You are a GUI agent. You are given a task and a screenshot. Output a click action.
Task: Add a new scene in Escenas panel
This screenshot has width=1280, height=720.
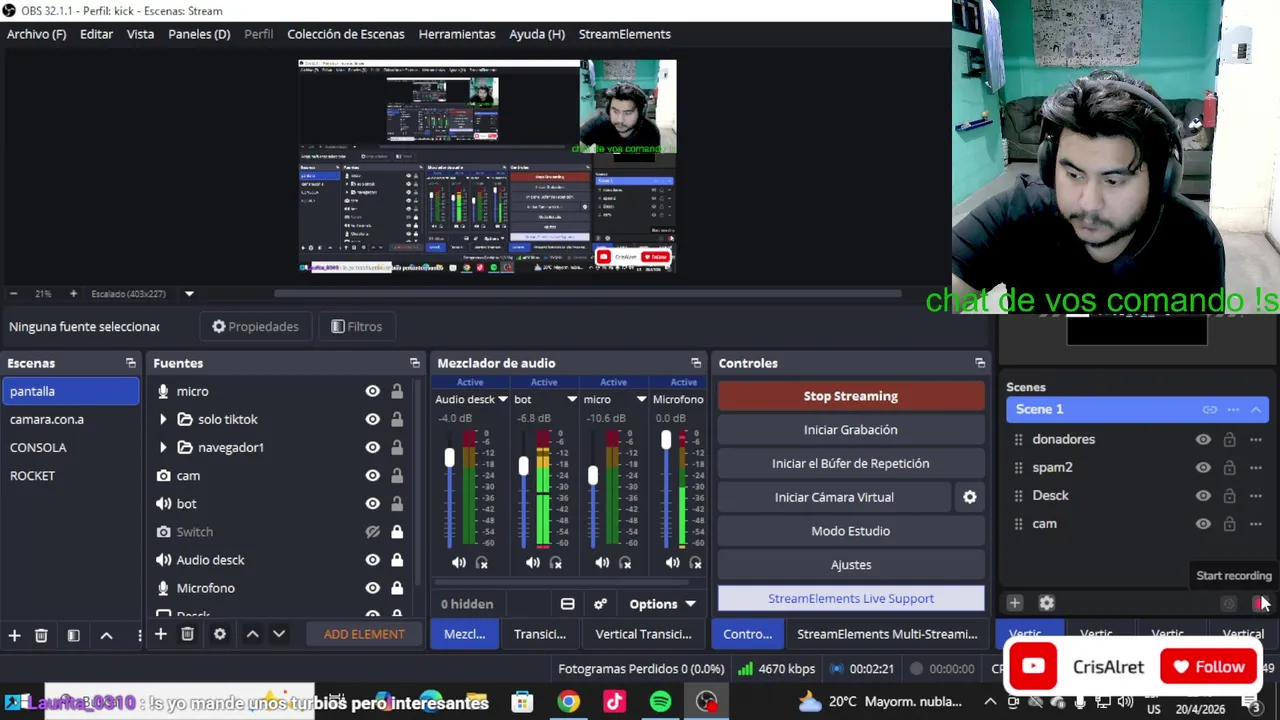pyautogui.click(x=15, y=635)
